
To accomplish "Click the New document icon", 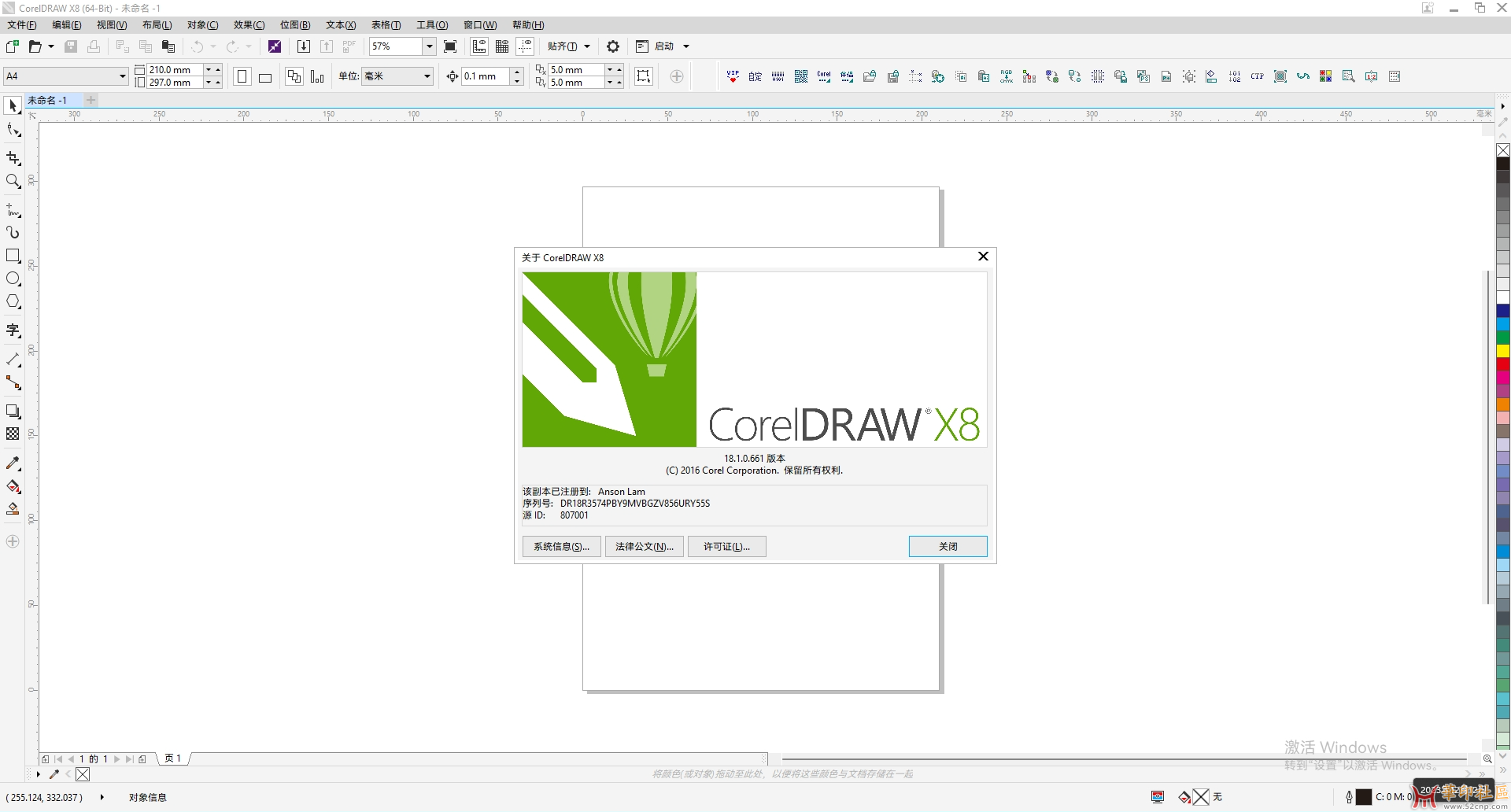I will tap(12, 46).
